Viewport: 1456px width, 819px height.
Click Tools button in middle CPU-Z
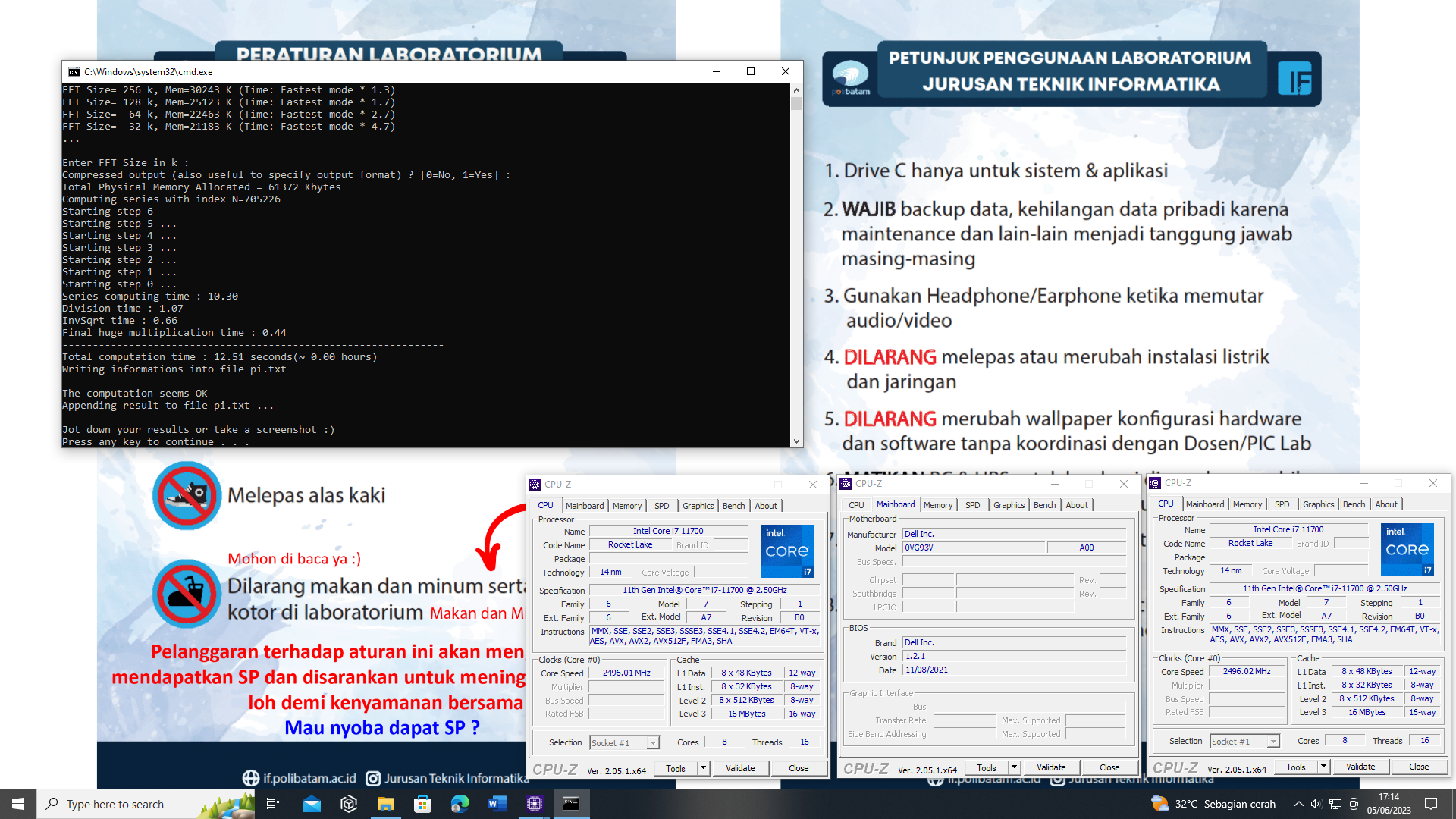[x=987, y=767]
